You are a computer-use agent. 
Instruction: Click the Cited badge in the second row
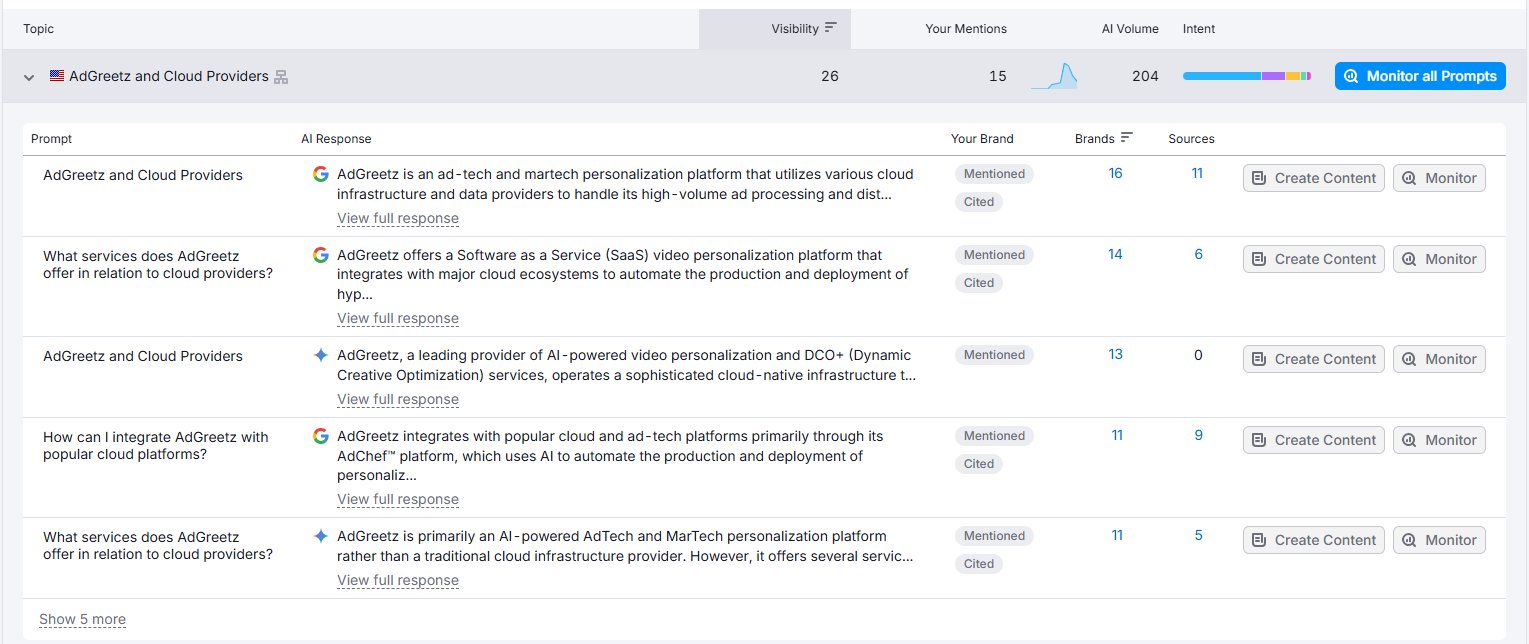tap(978, 283)
